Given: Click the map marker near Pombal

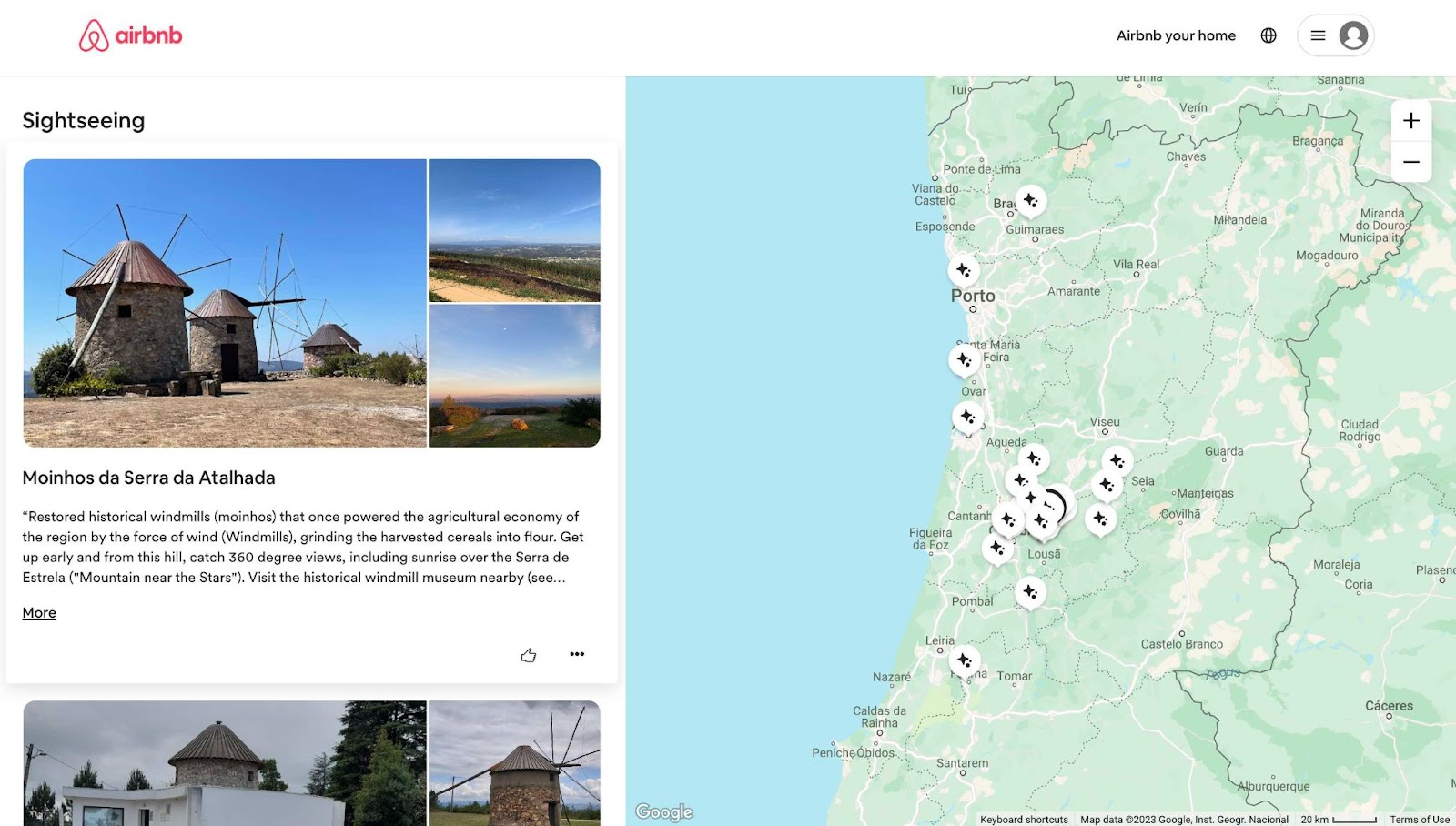Looking at the screenshot, I should [1032, 592].
